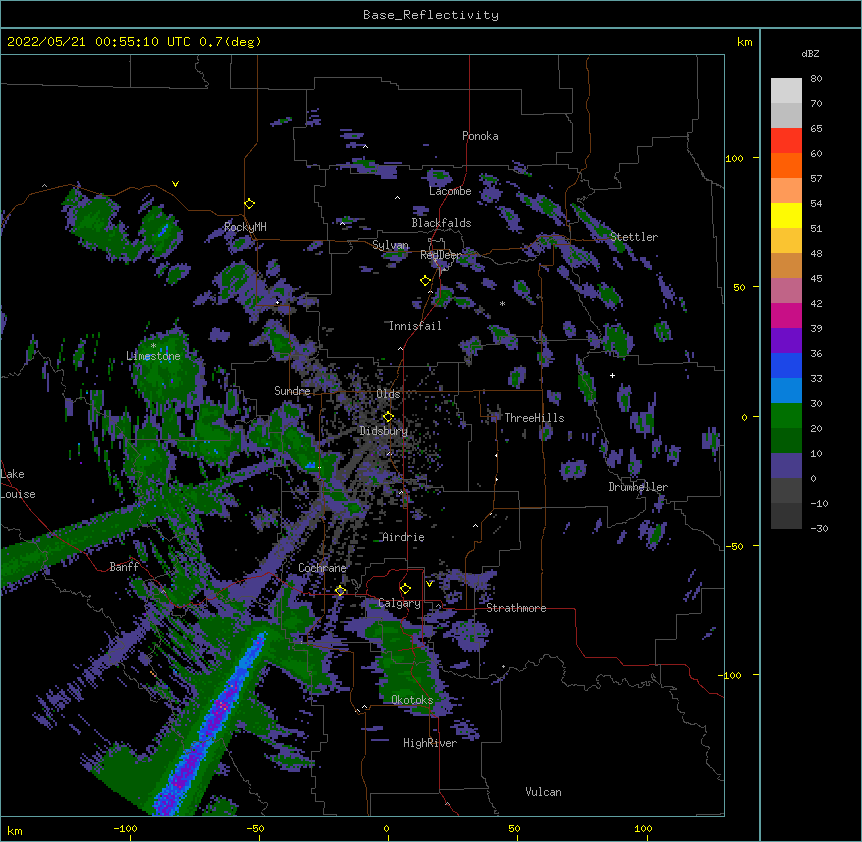Select the dark gray -10 dBZ swatch
This screenshot has width=862, height=842.
(786, 516)
